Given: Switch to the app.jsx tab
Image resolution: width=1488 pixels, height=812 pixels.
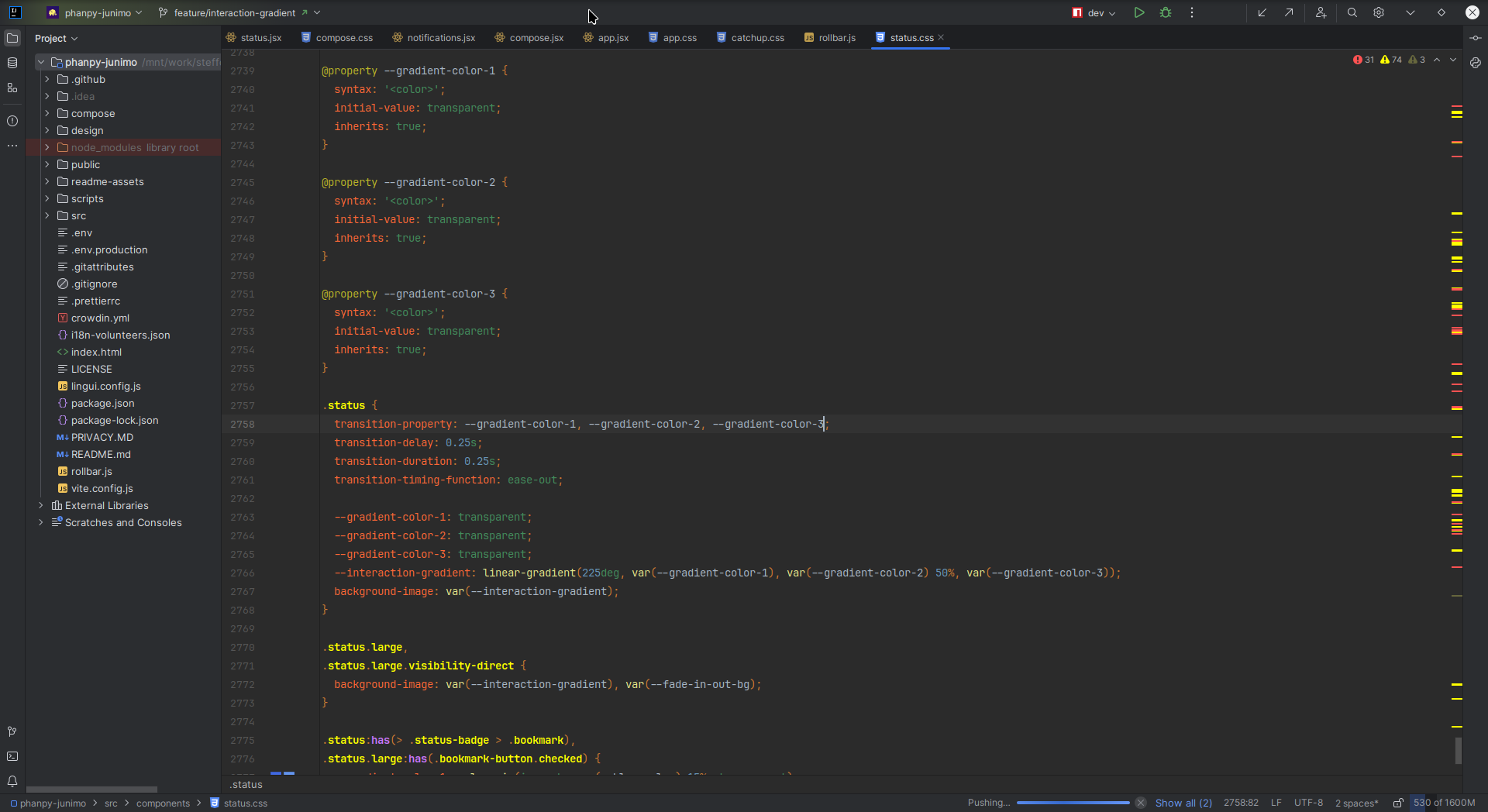Looking at the screenshot, I should pyautogui.click(x=606, y=37).
